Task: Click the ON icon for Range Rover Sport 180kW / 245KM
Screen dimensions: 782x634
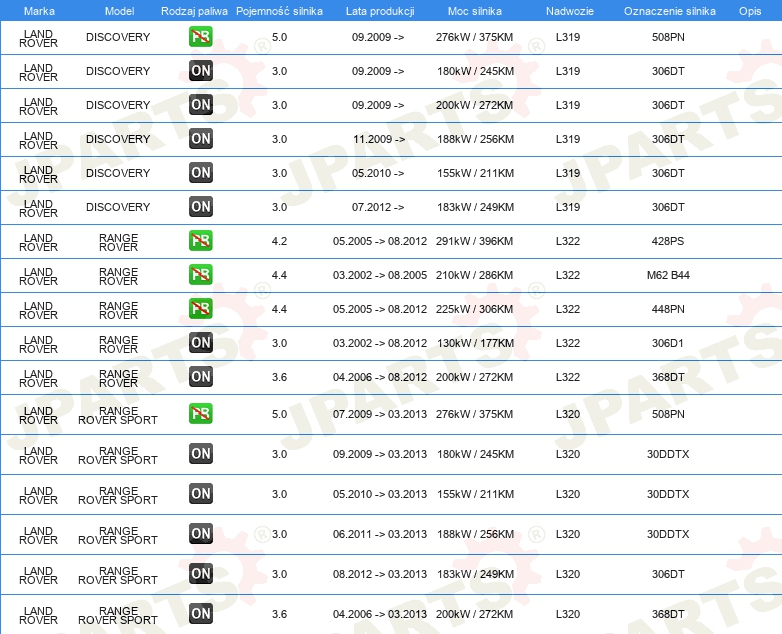Action: click(200, 453)
